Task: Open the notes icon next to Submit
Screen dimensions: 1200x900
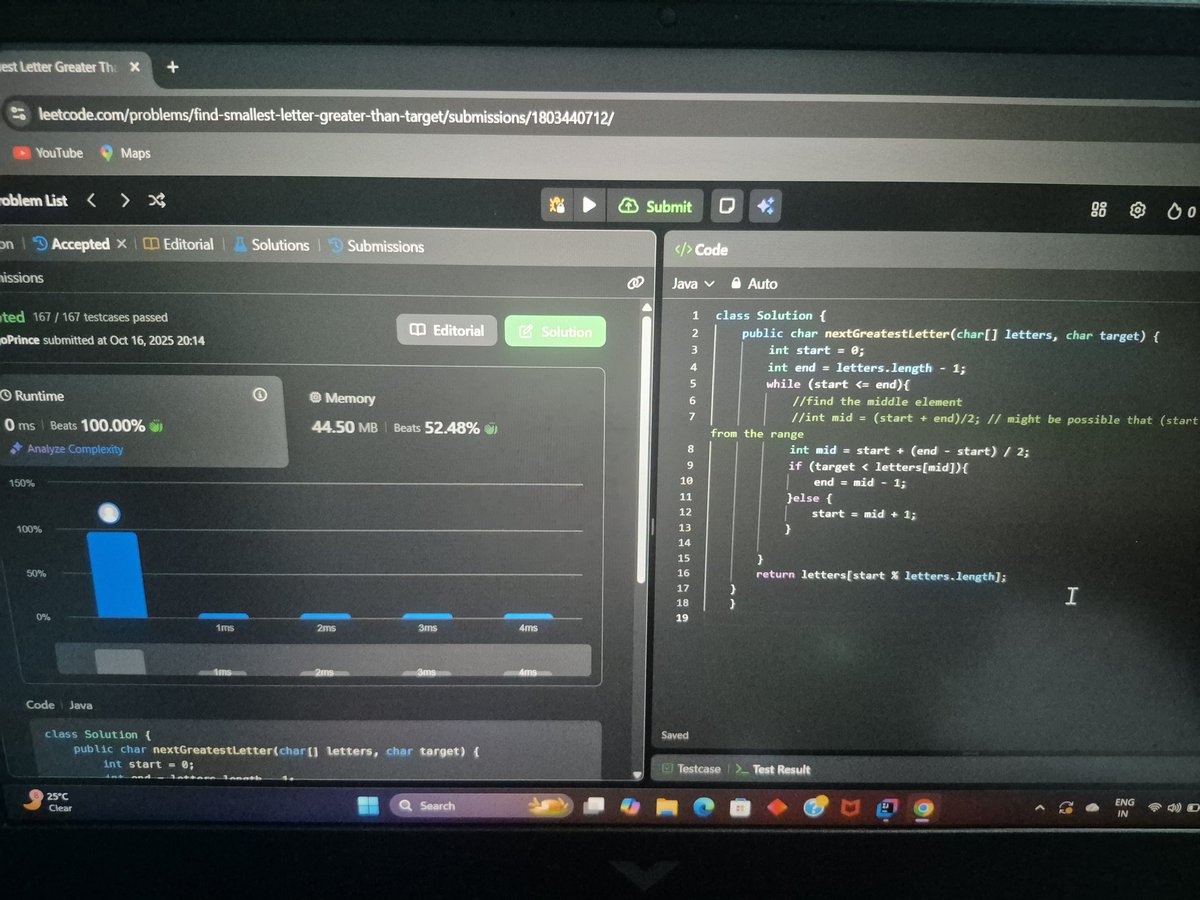Action: 727,207
